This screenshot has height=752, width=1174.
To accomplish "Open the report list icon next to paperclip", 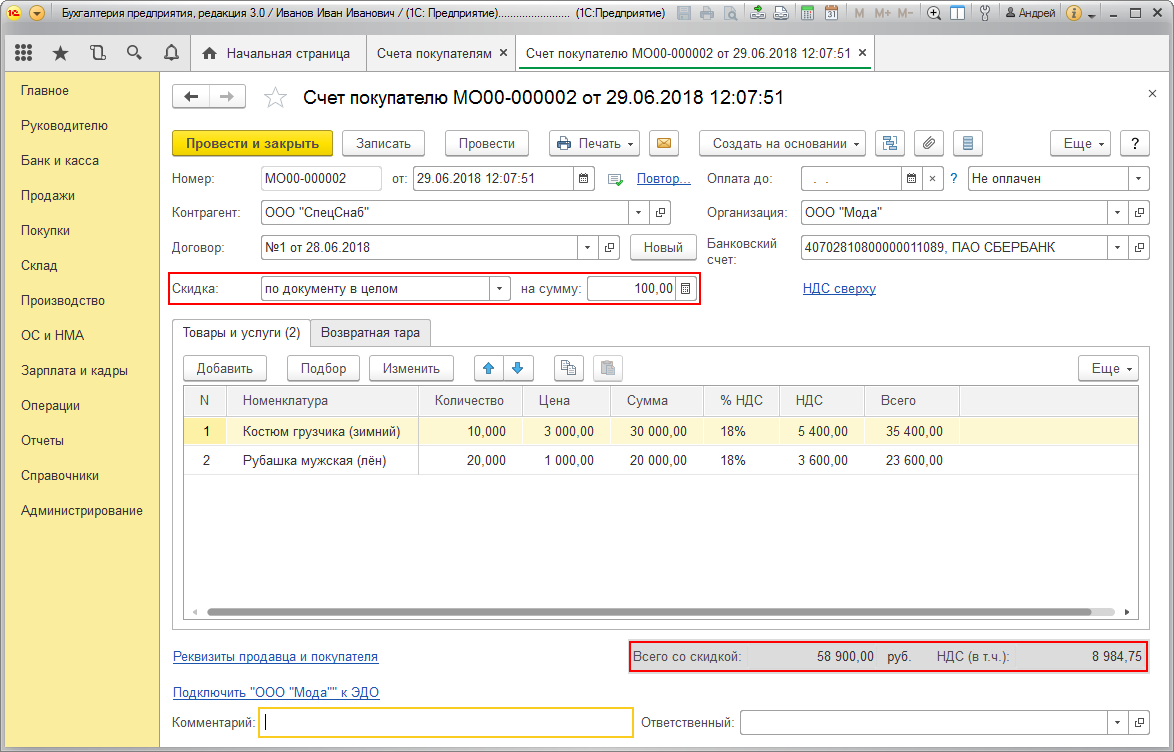I will click(967, 143).
